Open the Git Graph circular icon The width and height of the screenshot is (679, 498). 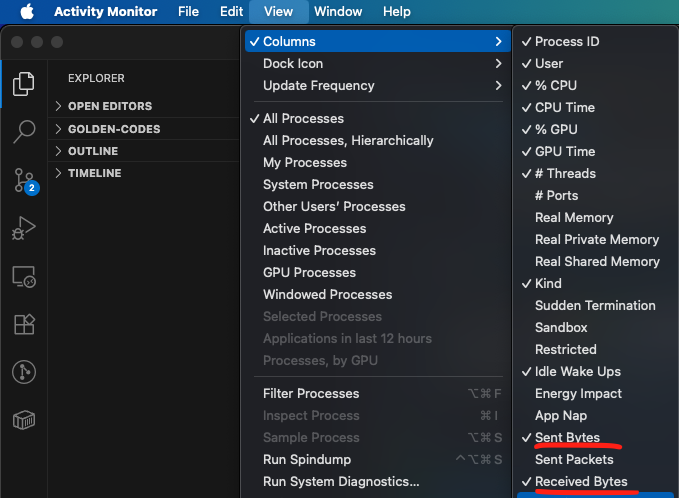point(24,372)
